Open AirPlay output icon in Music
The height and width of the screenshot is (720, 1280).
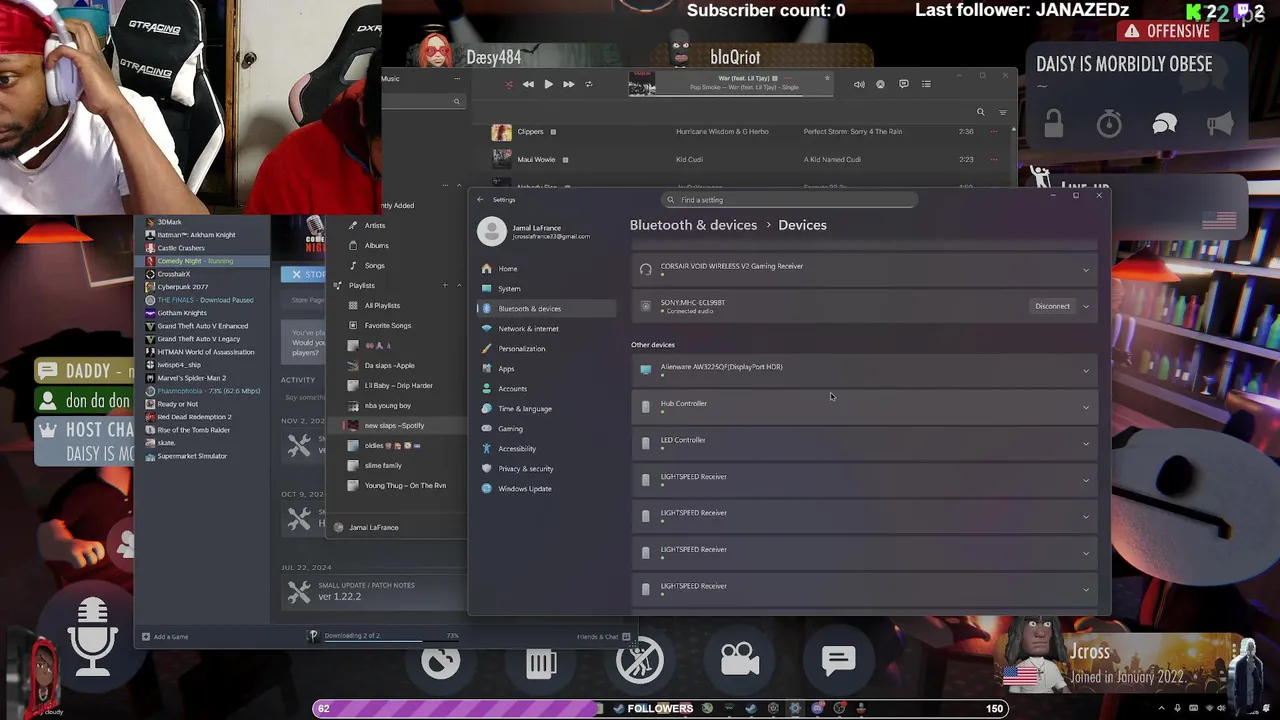(880, 84)
